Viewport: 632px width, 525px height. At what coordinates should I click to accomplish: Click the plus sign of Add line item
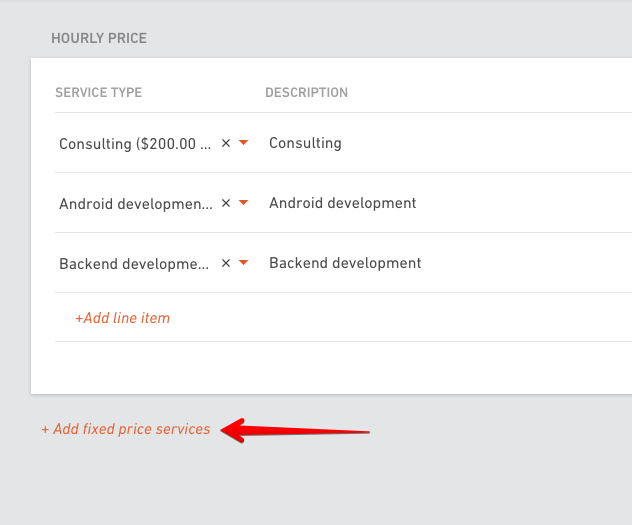tap(79, 318)
